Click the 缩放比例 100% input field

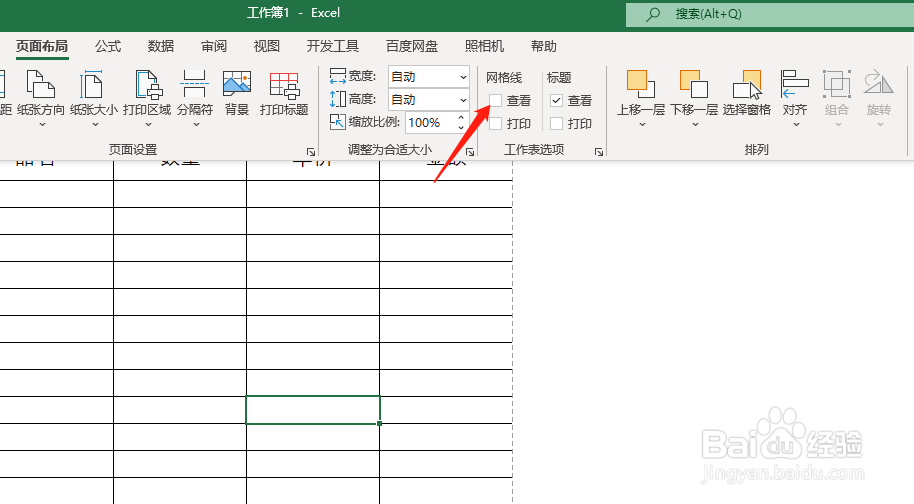(x=430, y=122)
